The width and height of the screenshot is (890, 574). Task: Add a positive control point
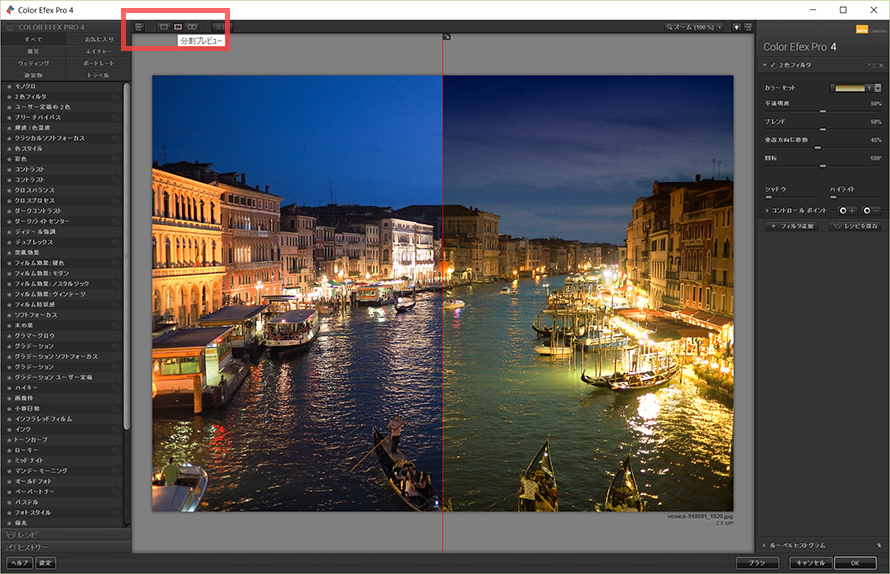click(x=847, y=210)
